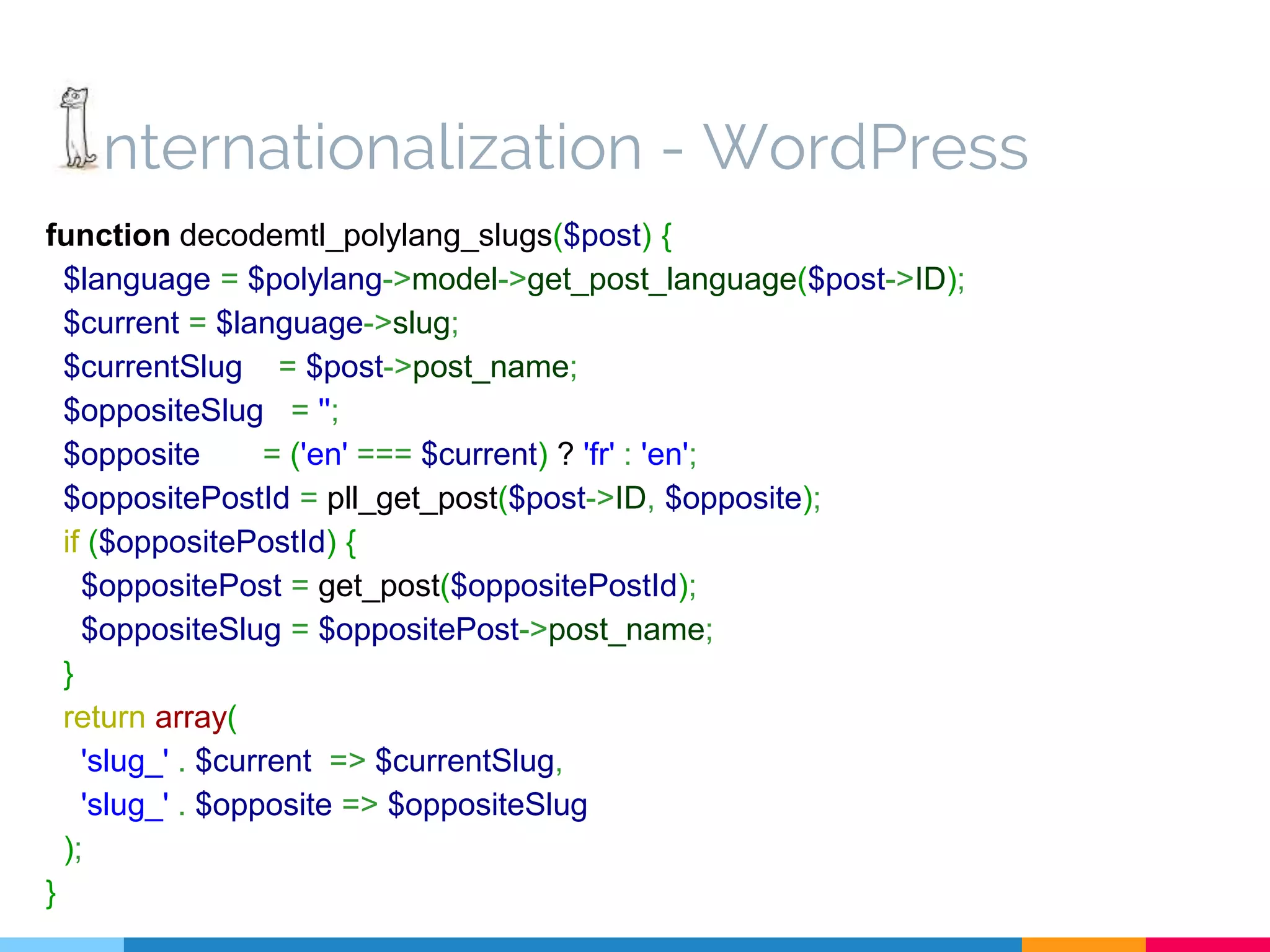Viewport: 1270px width, 952px height.
Task: Click the line 'if ($oppositePostId) {'
Action: coord(210,543)
